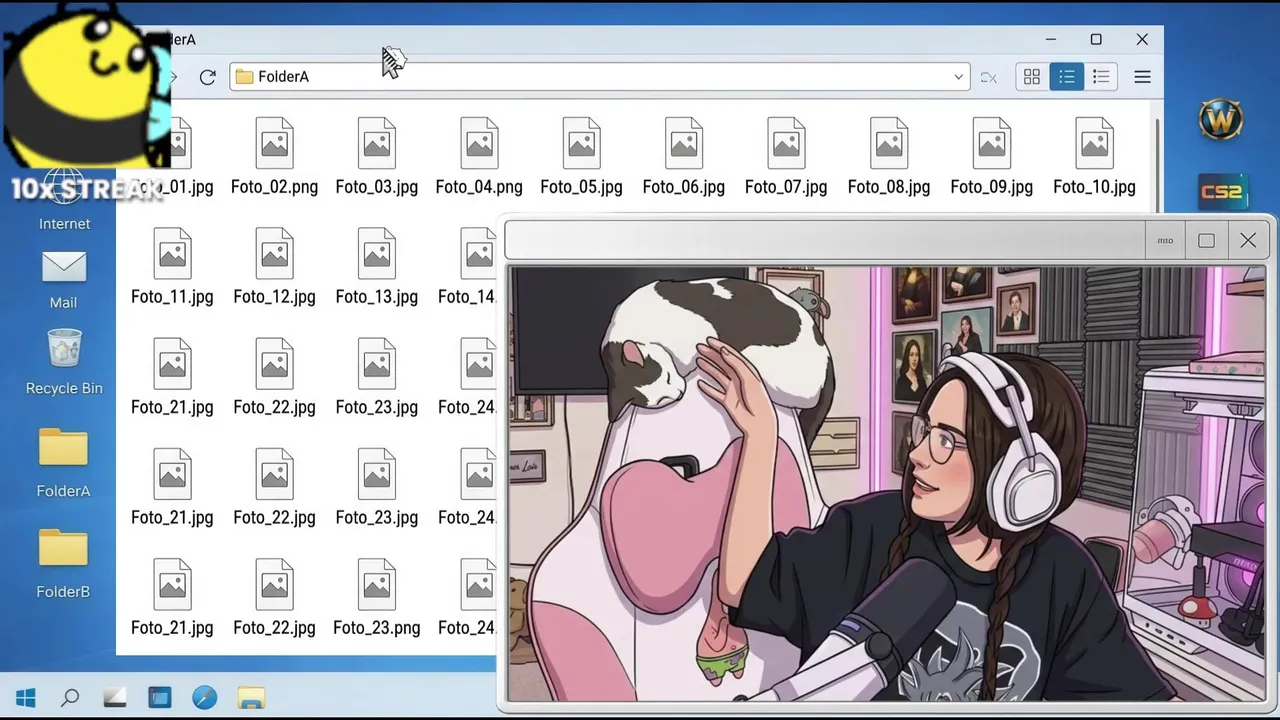Select file Foto_12.jpg
Image resolution: width=1280 pixels, height=720 pixels.
pos(274,267)
